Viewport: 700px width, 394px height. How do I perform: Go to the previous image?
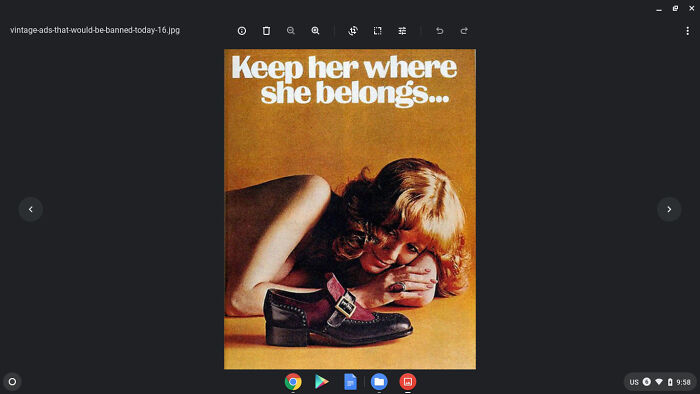[x=31, y=209]
